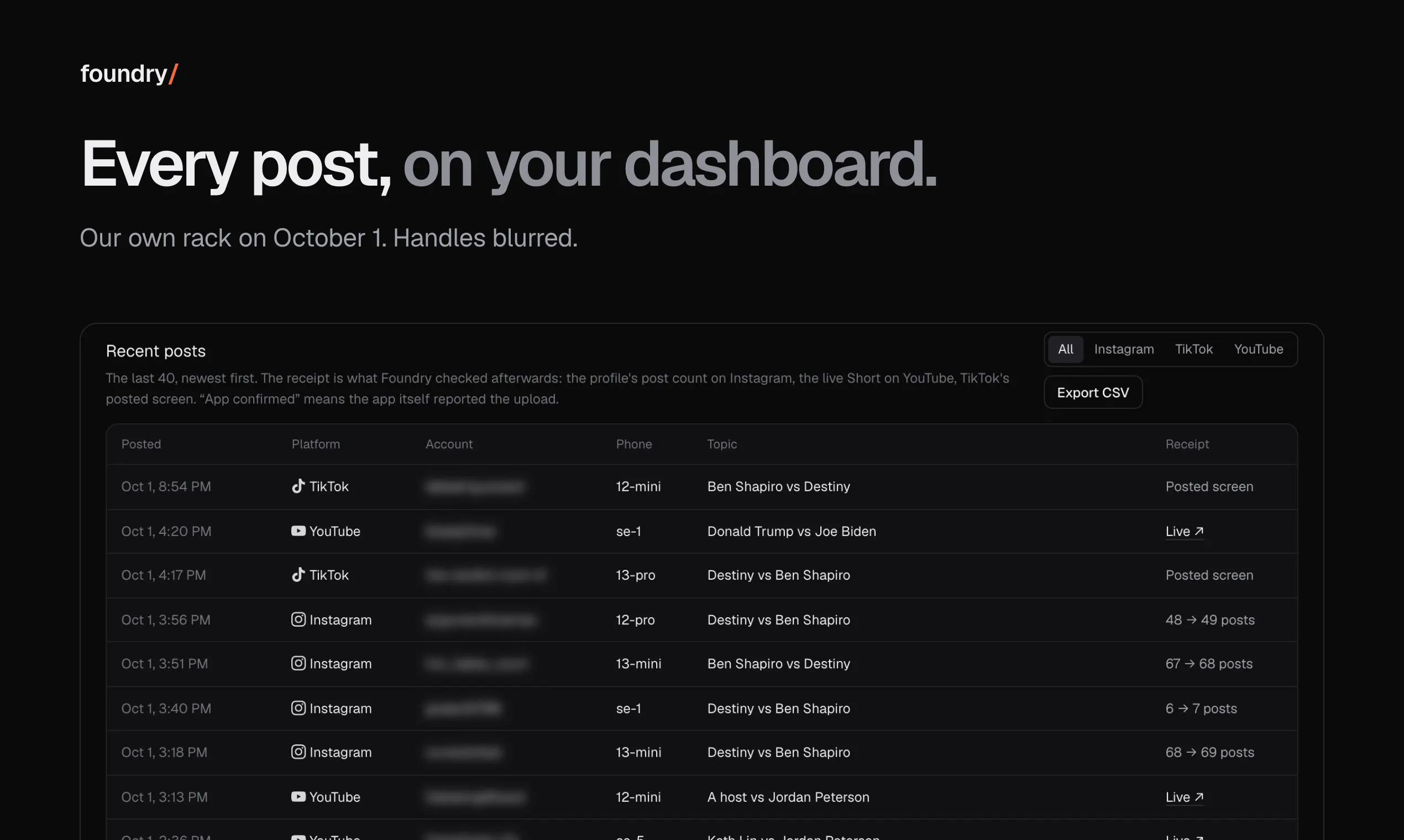
Task: Click the TikTok icon in the 8:54 PM row
Action: pyautogui.click(x=298, y=486)
